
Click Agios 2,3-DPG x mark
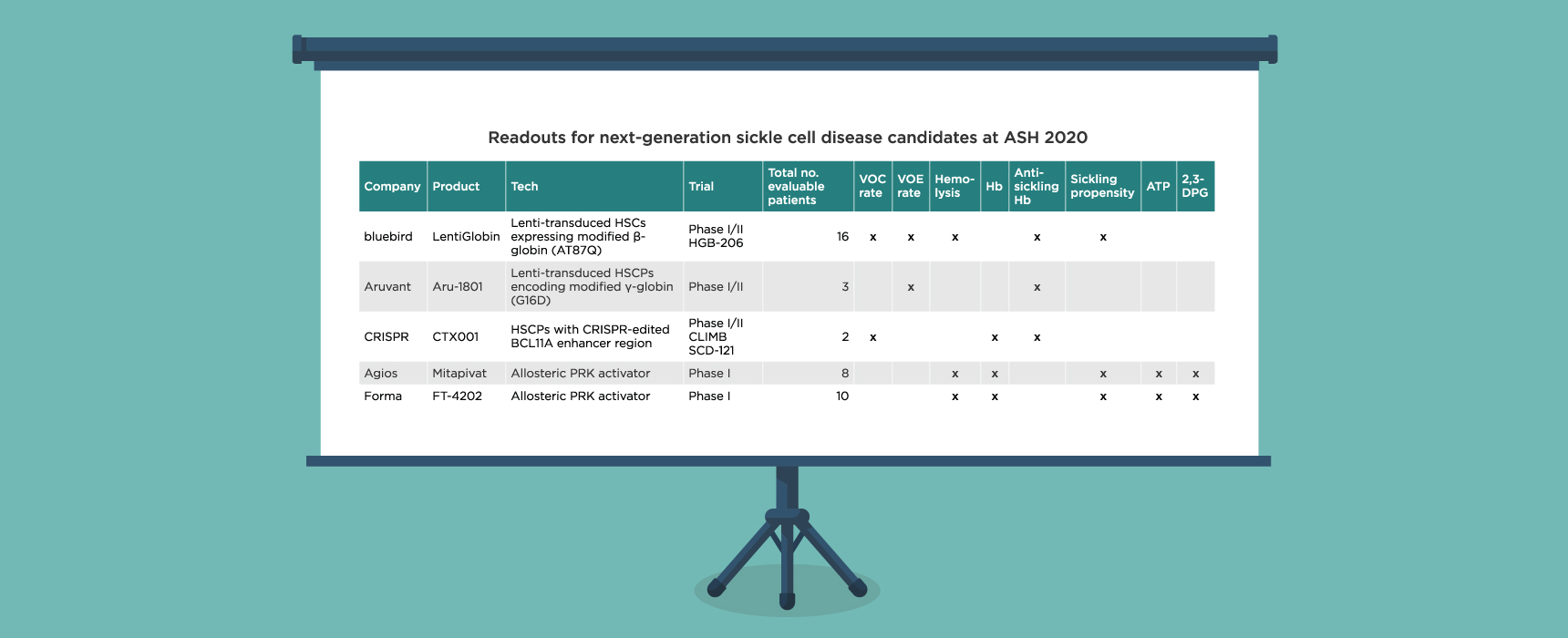click(1196, 375)
